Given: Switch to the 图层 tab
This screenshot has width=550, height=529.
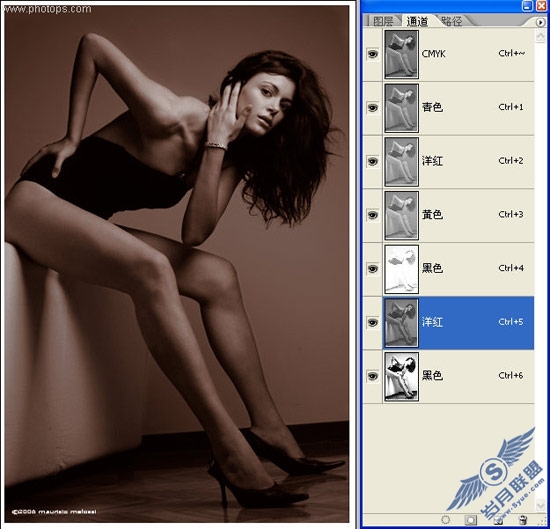Looking at the screenshot, I should pos(383,21).
